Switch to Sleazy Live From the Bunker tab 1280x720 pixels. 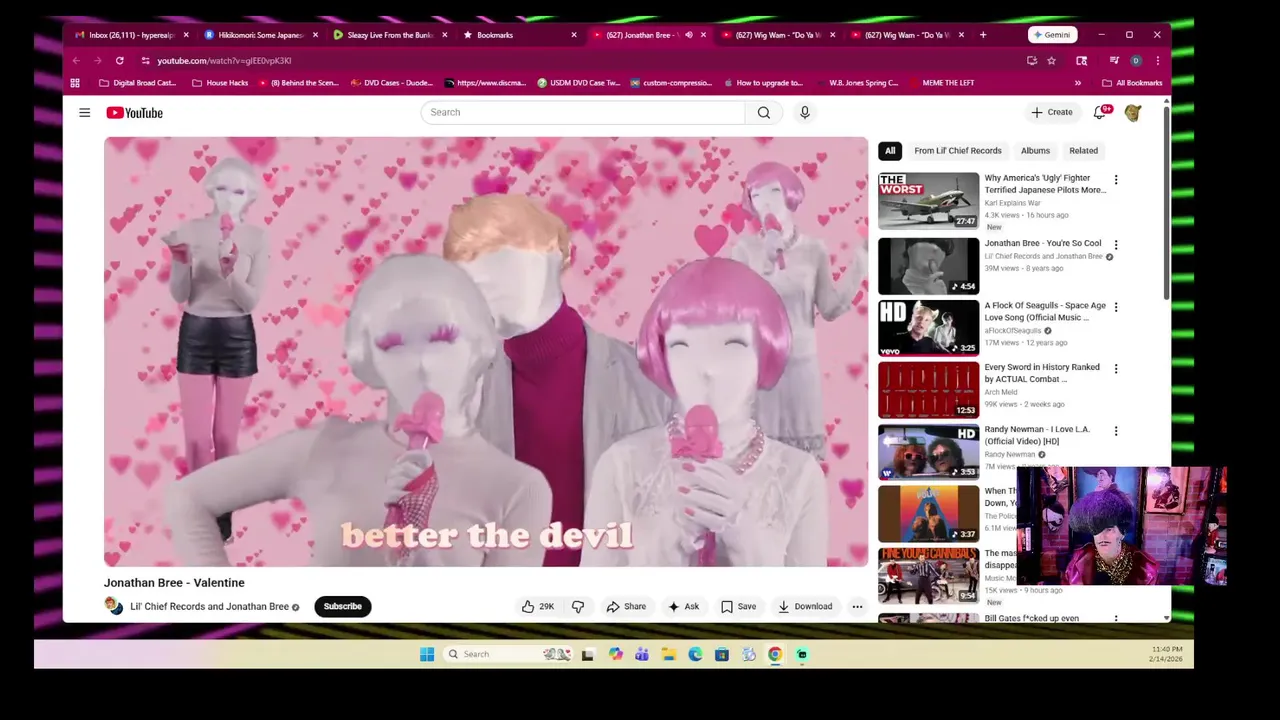click(390, 35)
